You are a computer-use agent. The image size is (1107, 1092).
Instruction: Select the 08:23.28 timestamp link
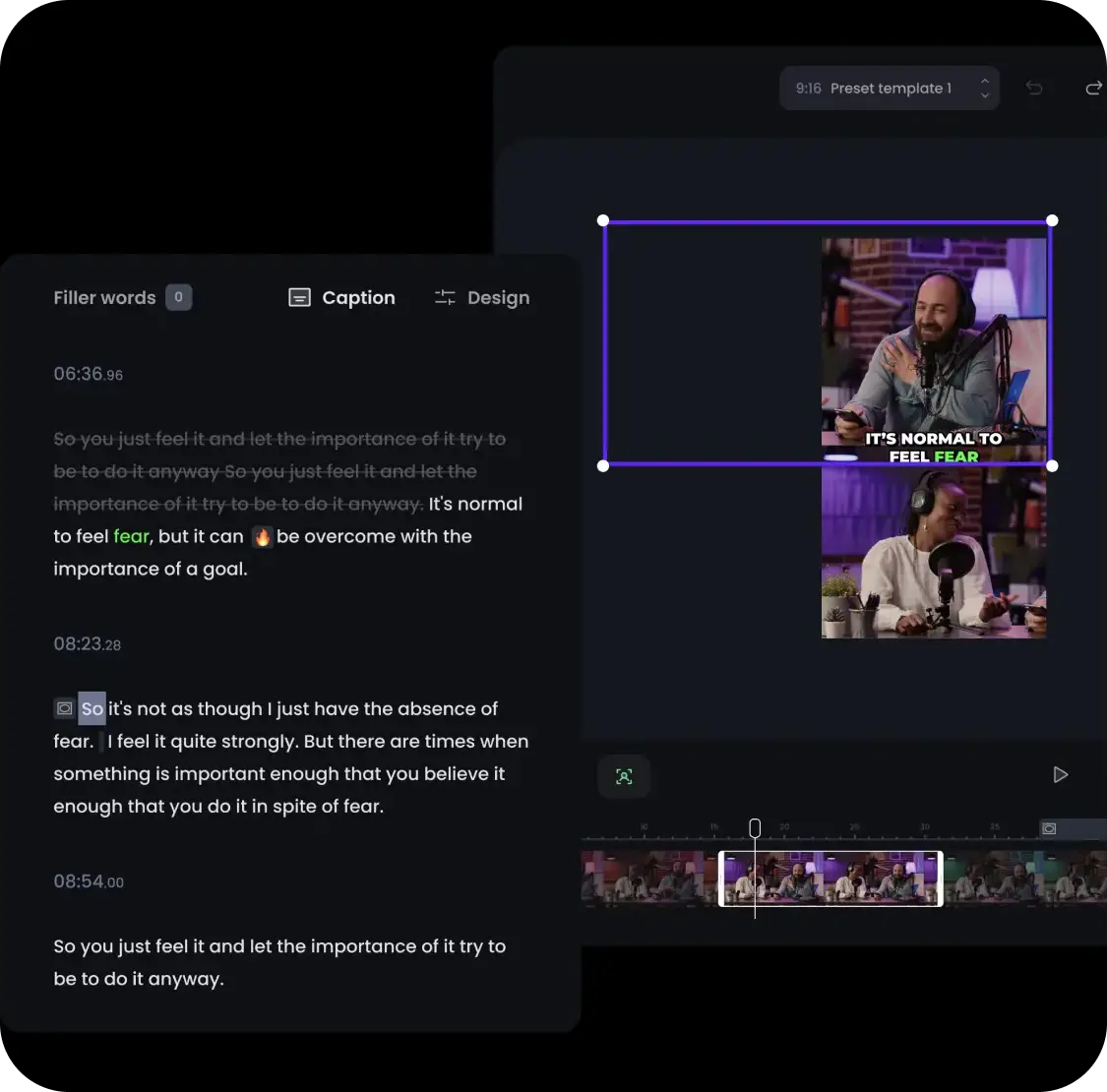pos(87,643)
